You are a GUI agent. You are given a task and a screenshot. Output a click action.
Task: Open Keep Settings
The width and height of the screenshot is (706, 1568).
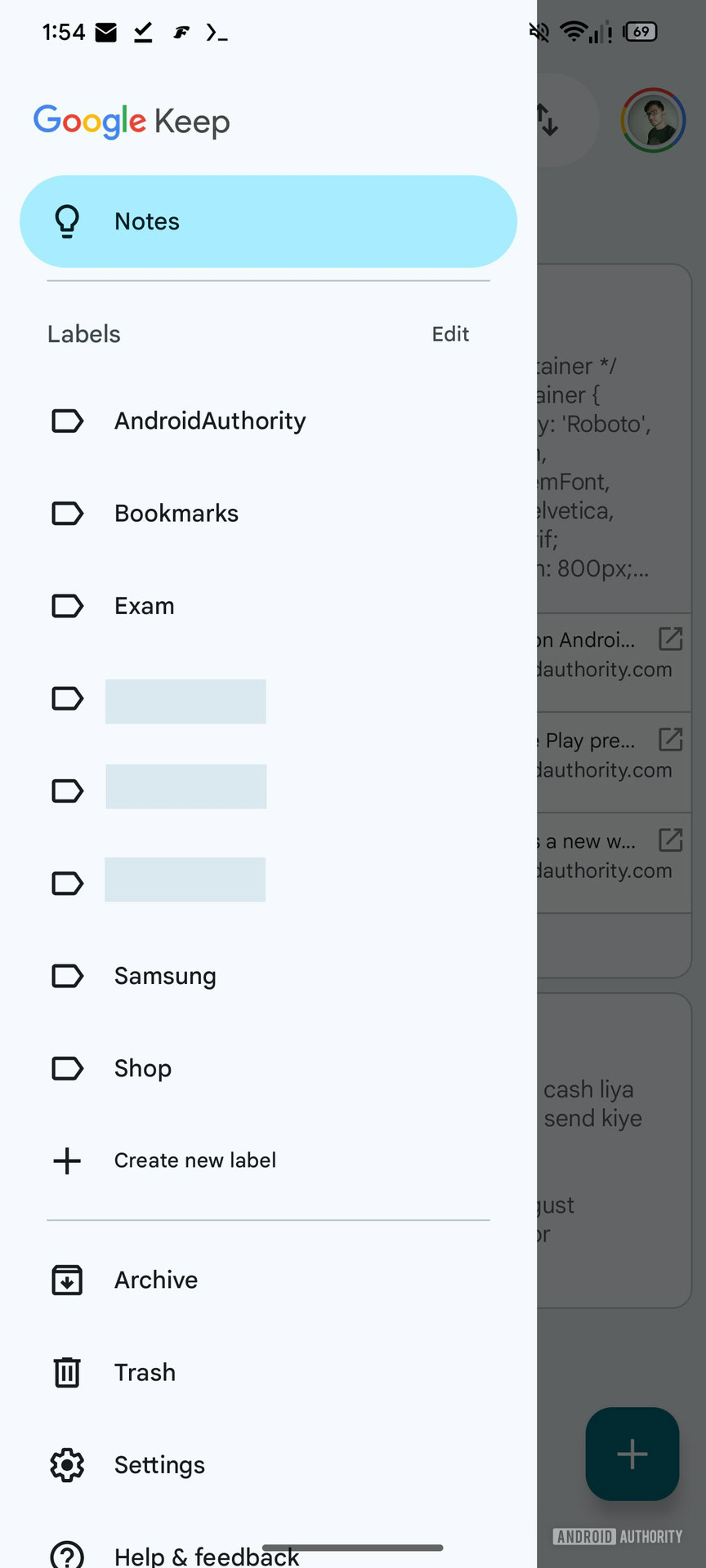(159, 1464)
